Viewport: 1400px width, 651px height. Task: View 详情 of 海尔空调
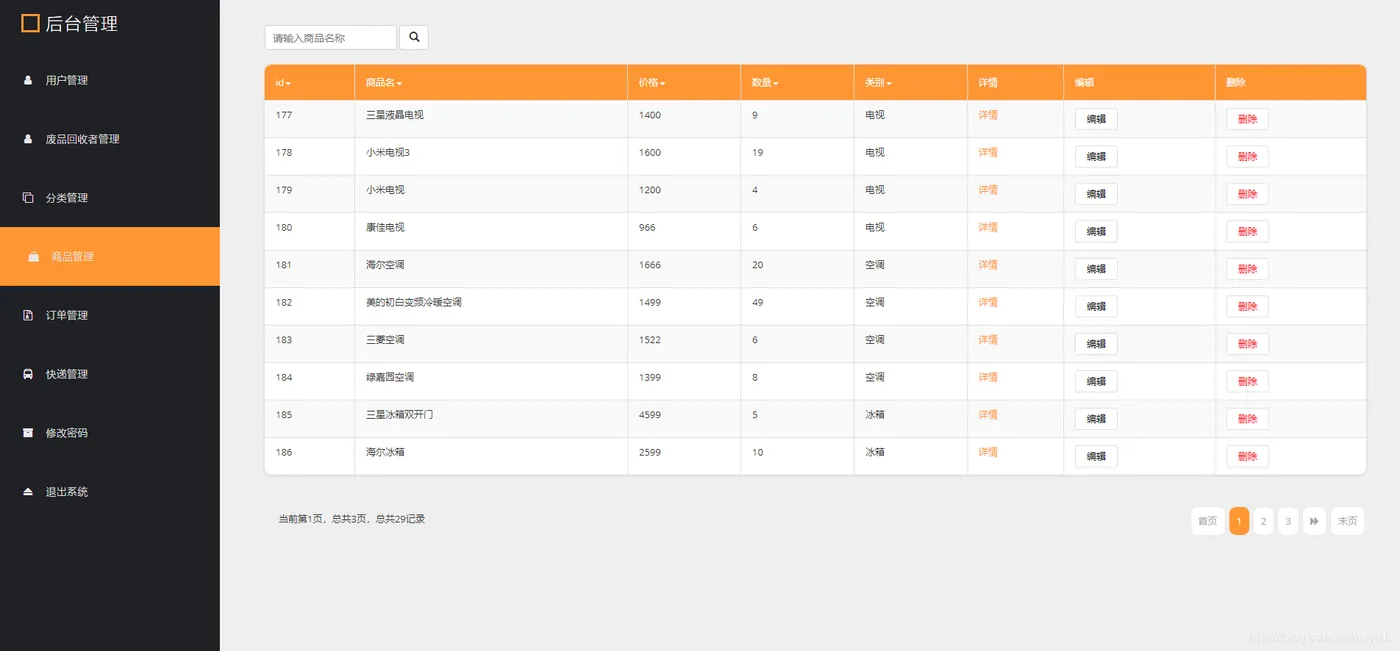click(988, 265)
